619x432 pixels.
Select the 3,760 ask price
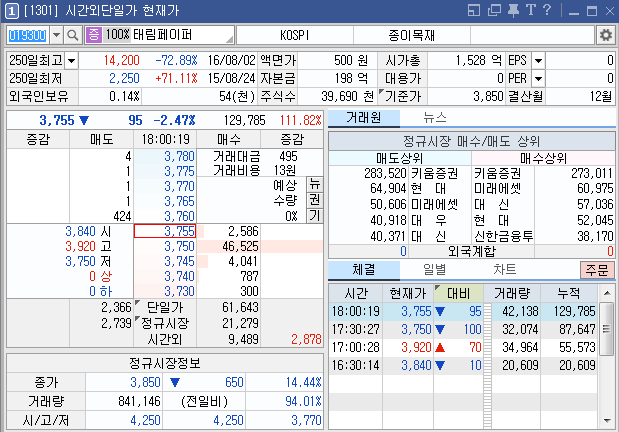click(x=165, y=216)
